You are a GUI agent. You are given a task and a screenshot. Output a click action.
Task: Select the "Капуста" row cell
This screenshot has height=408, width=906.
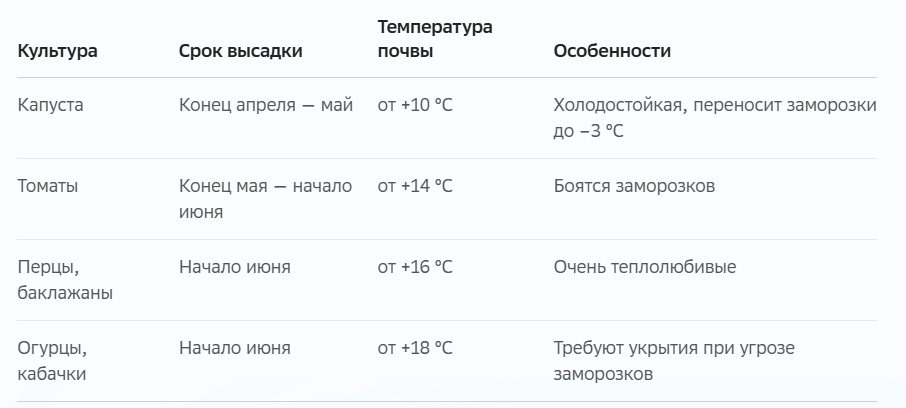click(x=50, y=105)
